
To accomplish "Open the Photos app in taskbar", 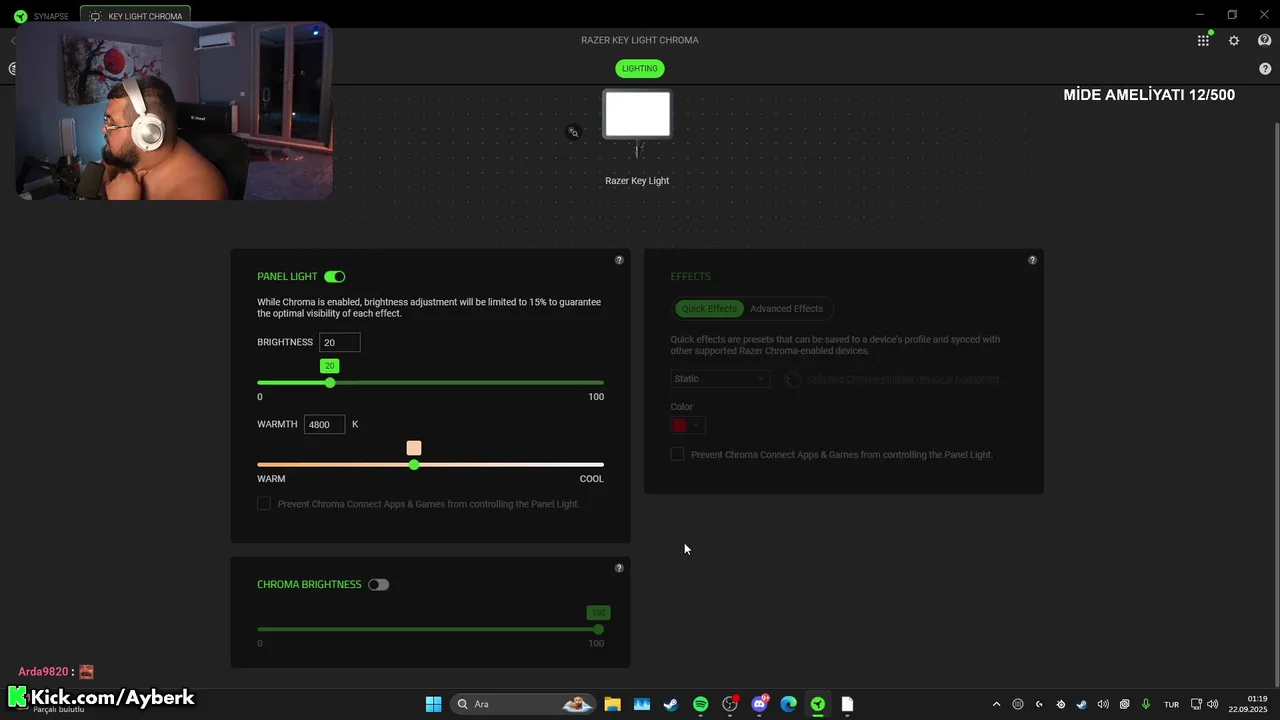I will pyautogui.click(x=642, y=704).
